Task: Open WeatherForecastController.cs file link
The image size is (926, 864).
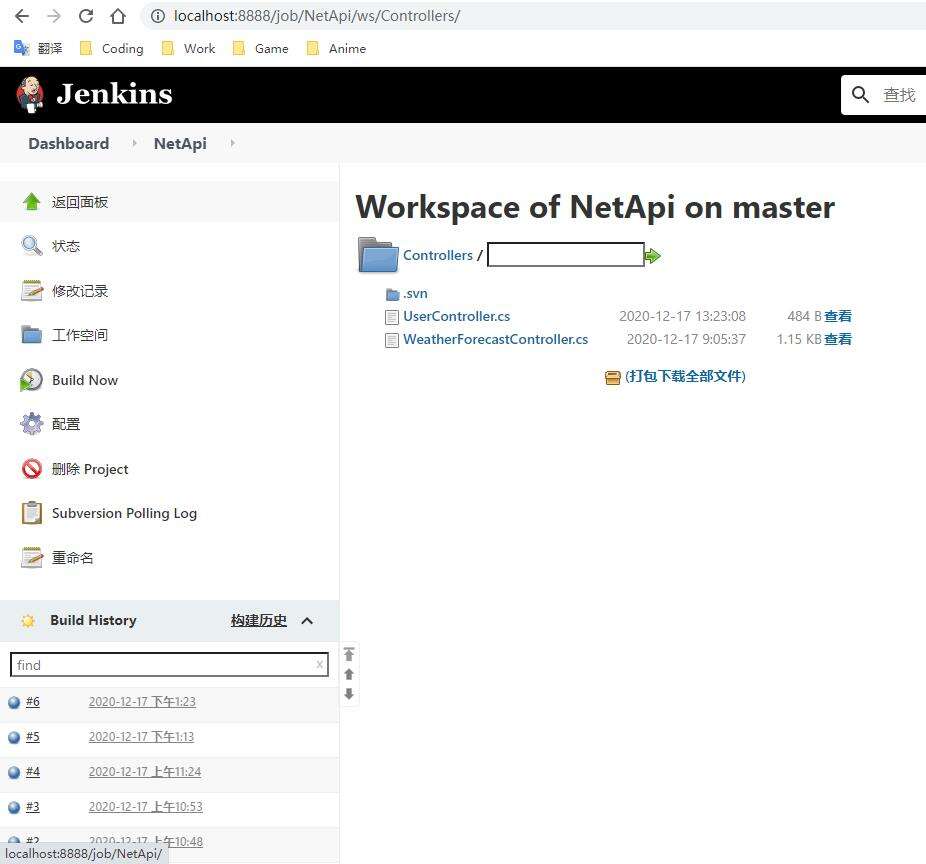Action: point(495,340)
